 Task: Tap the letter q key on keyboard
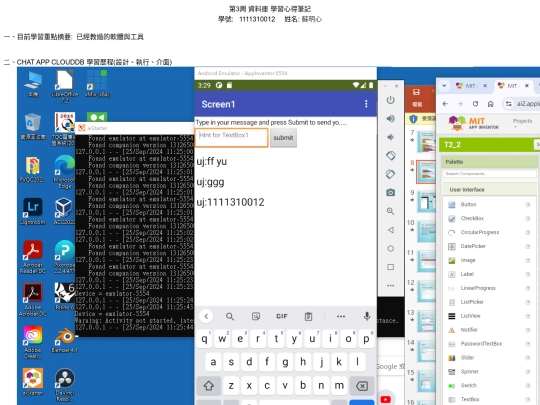click(x=204, y=339)
